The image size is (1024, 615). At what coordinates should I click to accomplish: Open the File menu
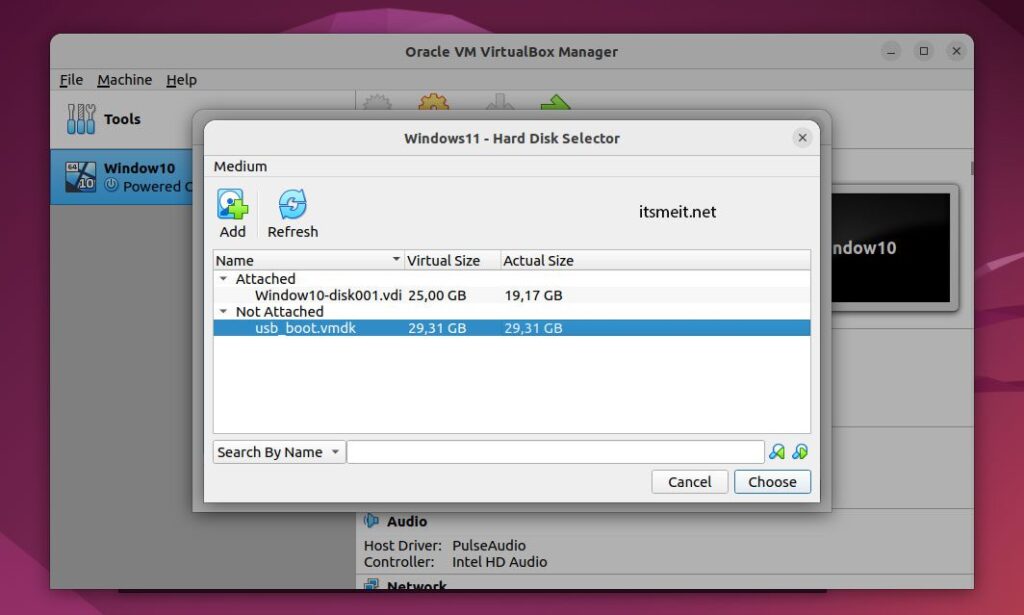[71, 79]
